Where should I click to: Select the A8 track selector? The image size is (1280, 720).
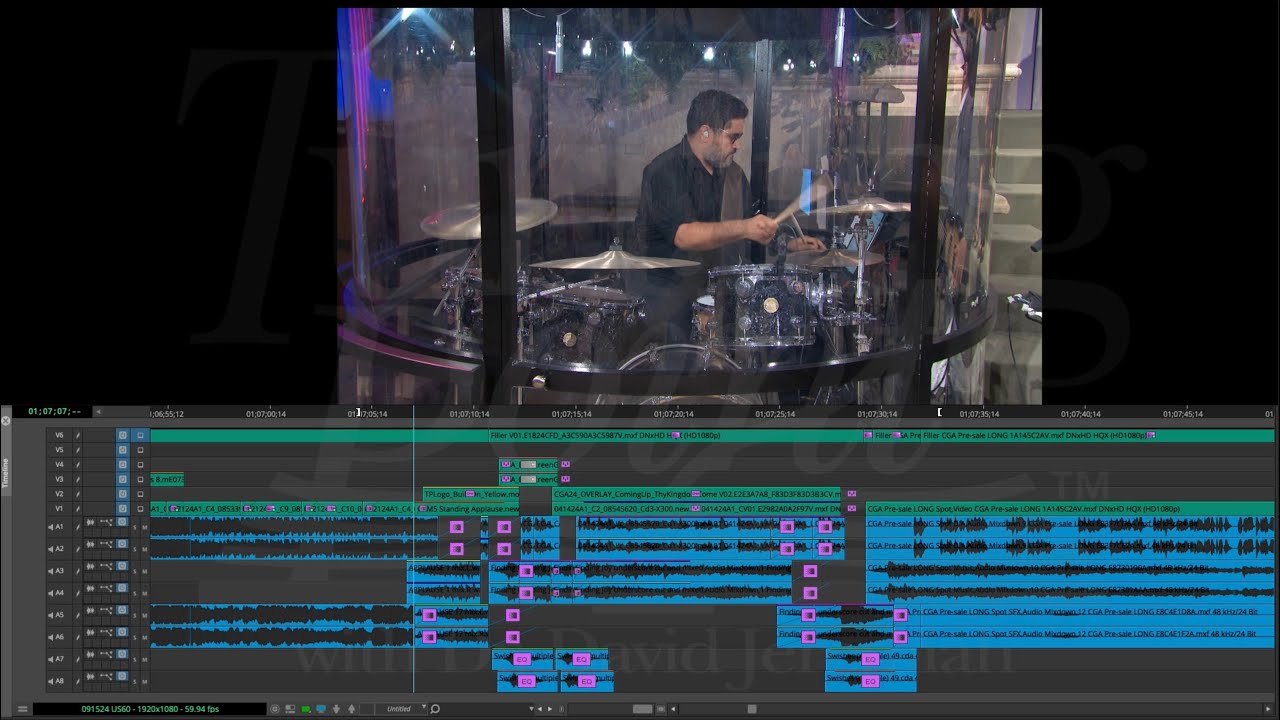click(59, 681)
